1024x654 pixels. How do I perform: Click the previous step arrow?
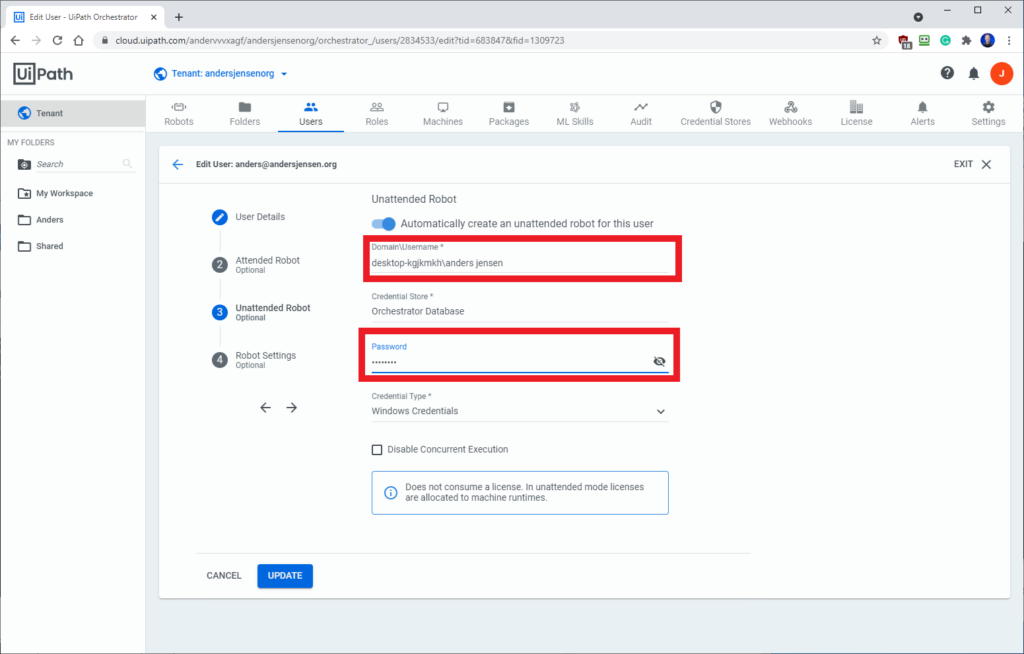[265, 408]
